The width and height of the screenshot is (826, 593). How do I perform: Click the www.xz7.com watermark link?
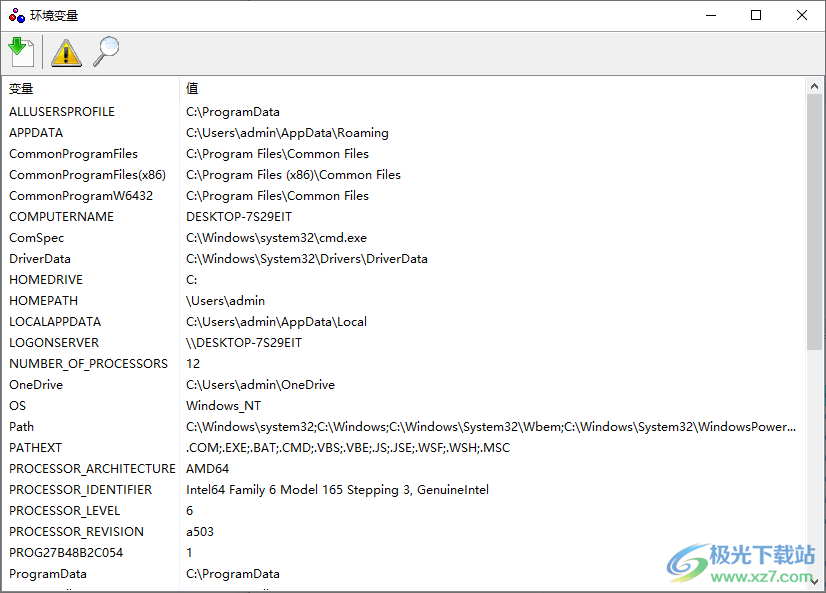[x=757, y=577]
